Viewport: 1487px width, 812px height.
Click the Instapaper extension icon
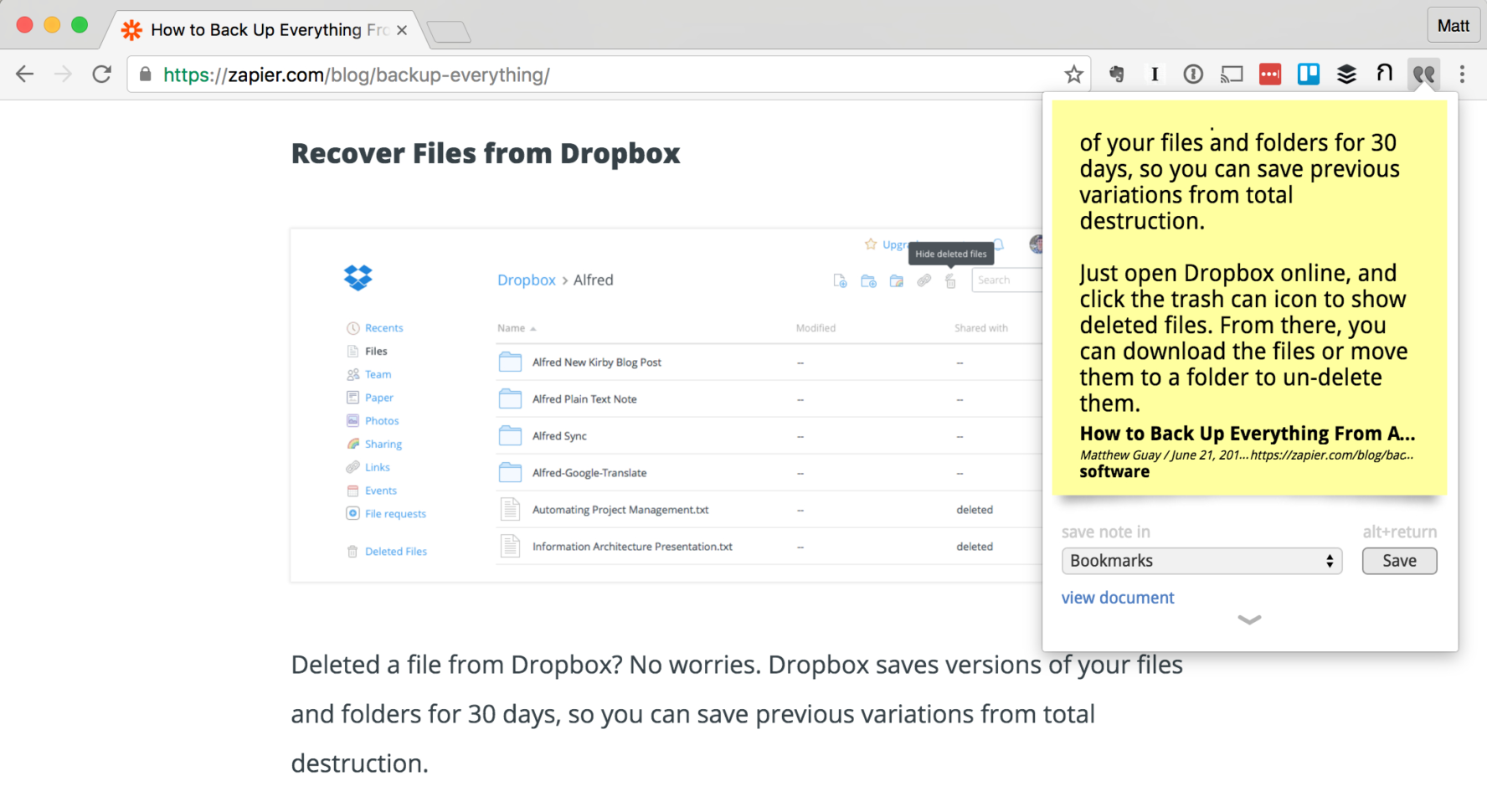coord(1155,74)
